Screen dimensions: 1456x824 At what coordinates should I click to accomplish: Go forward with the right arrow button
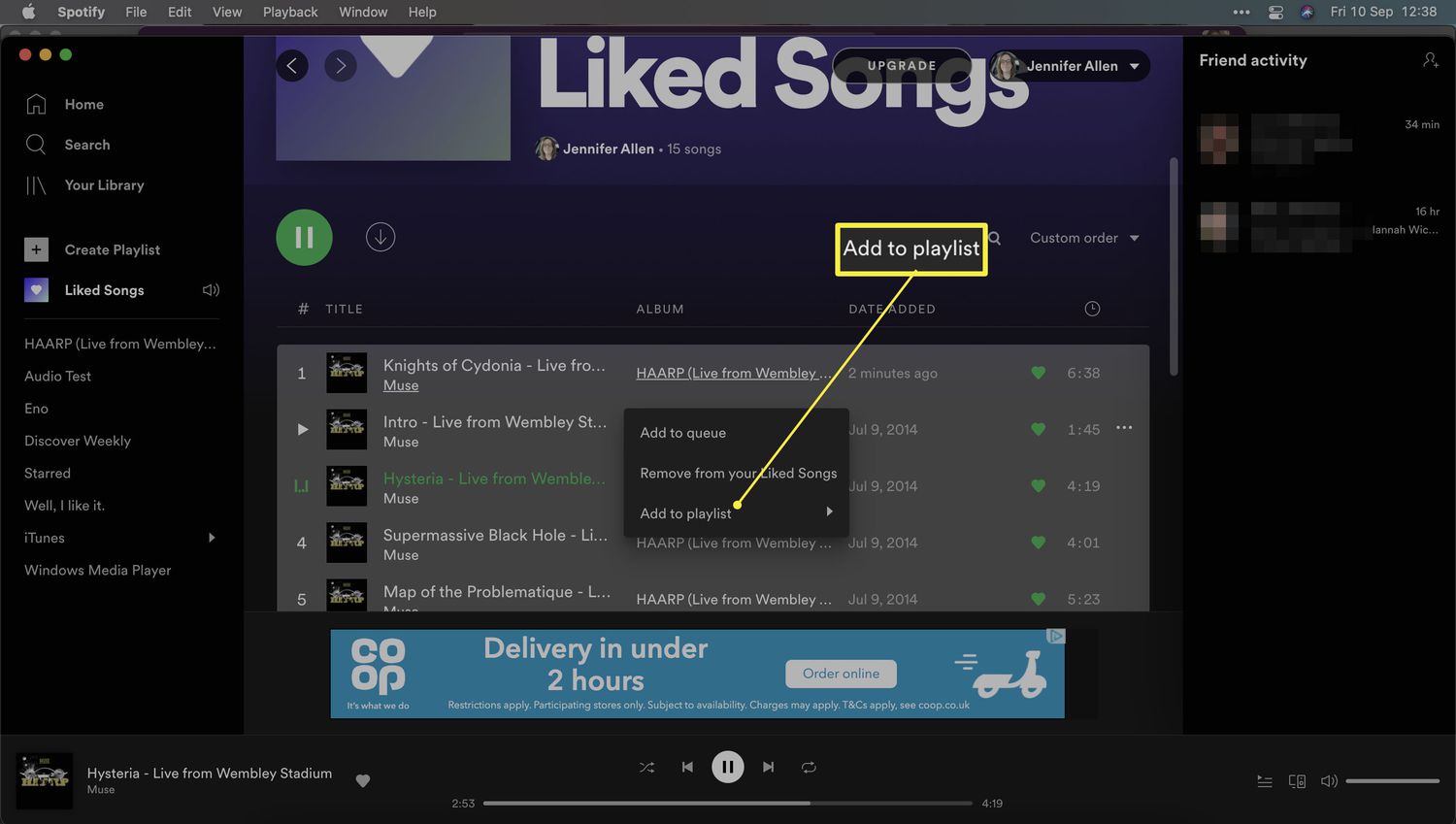(340, 66)
